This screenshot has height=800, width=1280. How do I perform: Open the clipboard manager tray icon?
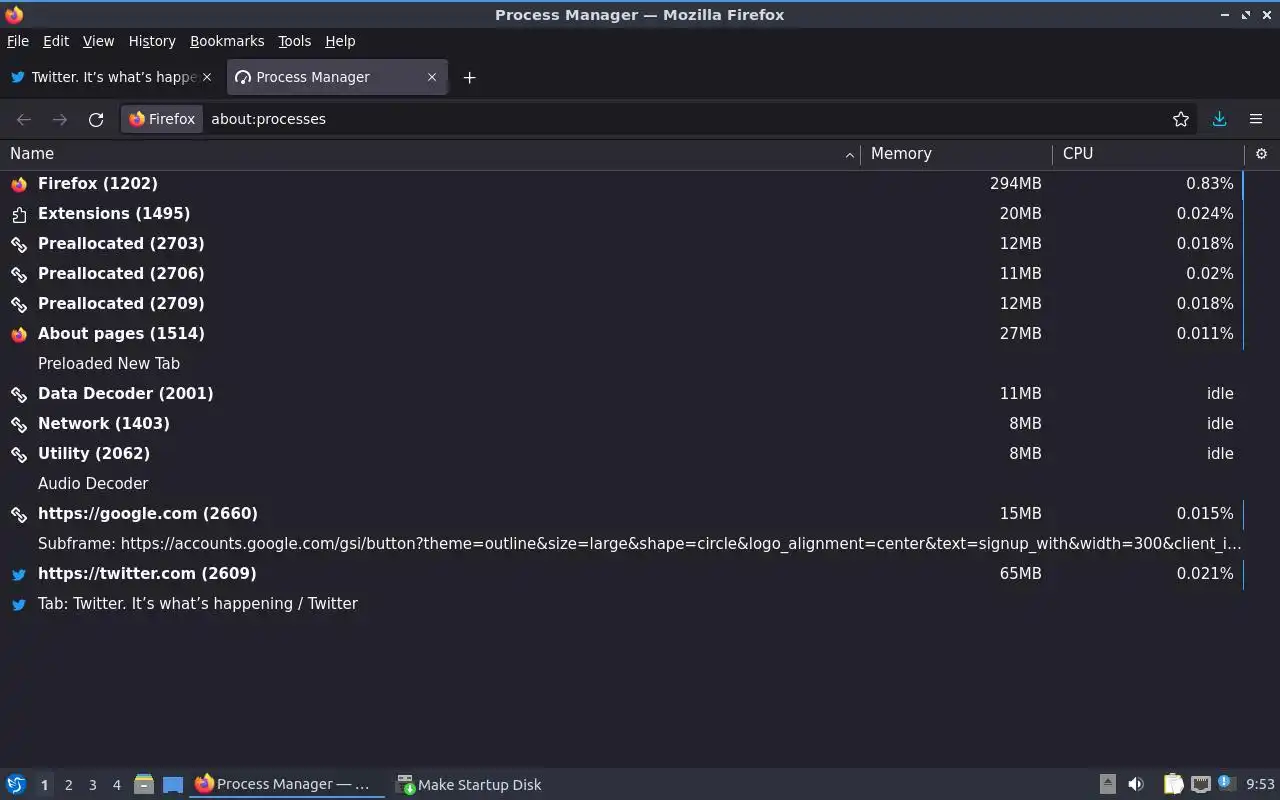pos(1173,784)
